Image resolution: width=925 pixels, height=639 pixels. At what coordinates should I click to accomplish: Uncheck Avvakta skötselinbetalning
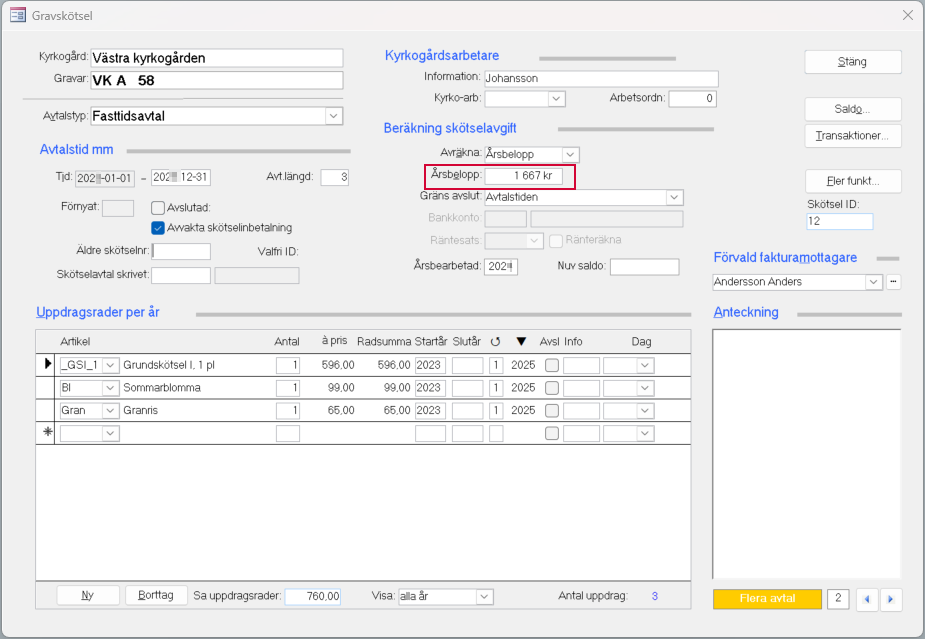[x=158, y=228]
